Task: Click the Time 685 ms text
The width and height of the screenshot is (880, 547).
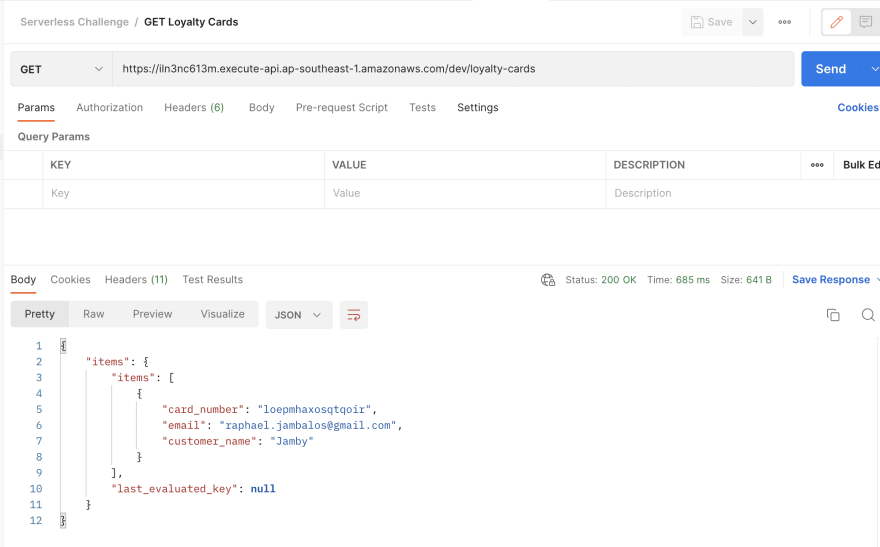Action: [679, 279]
